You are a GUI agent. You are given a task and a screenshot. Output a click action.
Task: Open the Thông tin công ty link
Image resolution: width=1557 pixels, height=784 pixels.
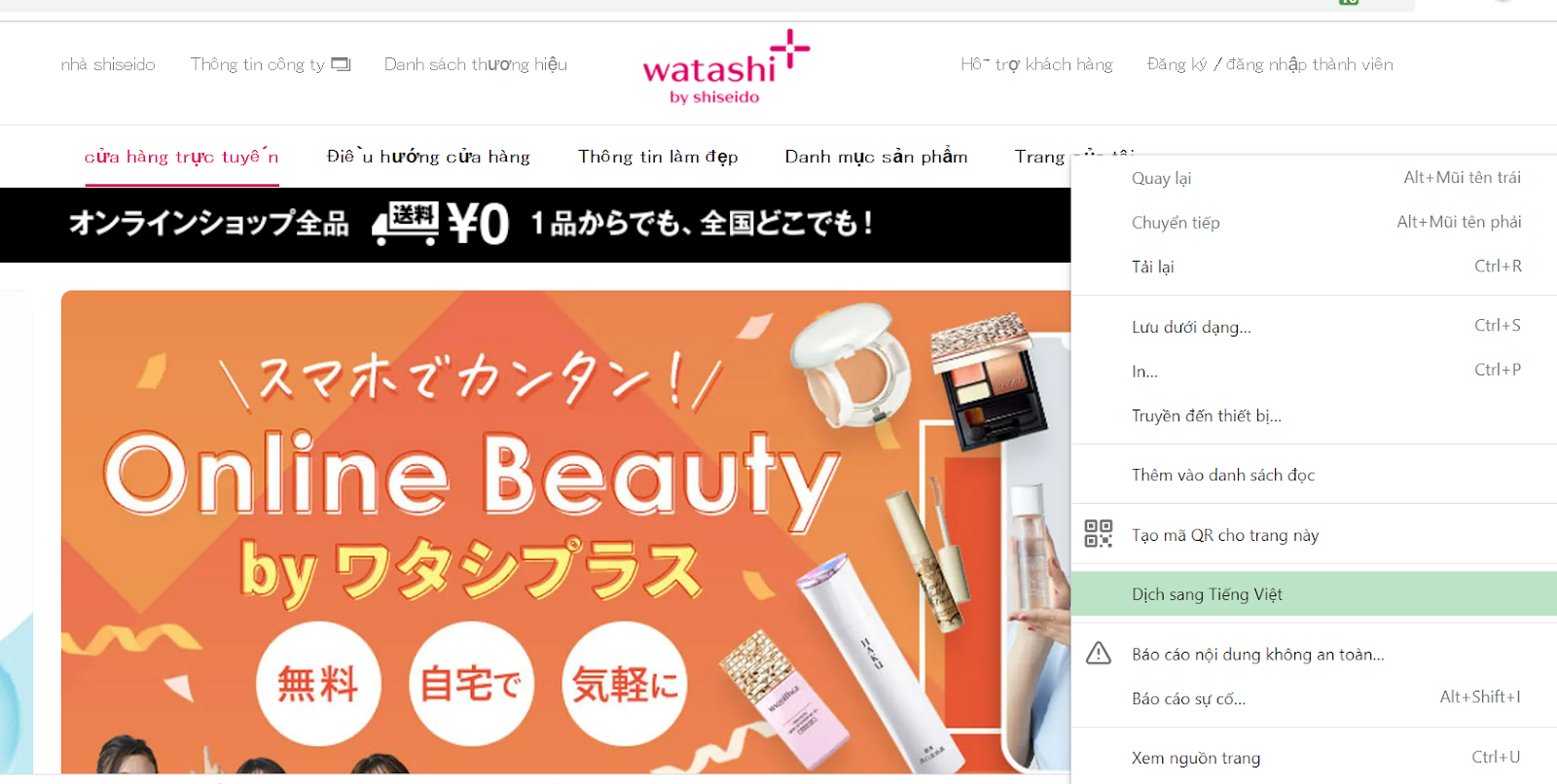258,64
